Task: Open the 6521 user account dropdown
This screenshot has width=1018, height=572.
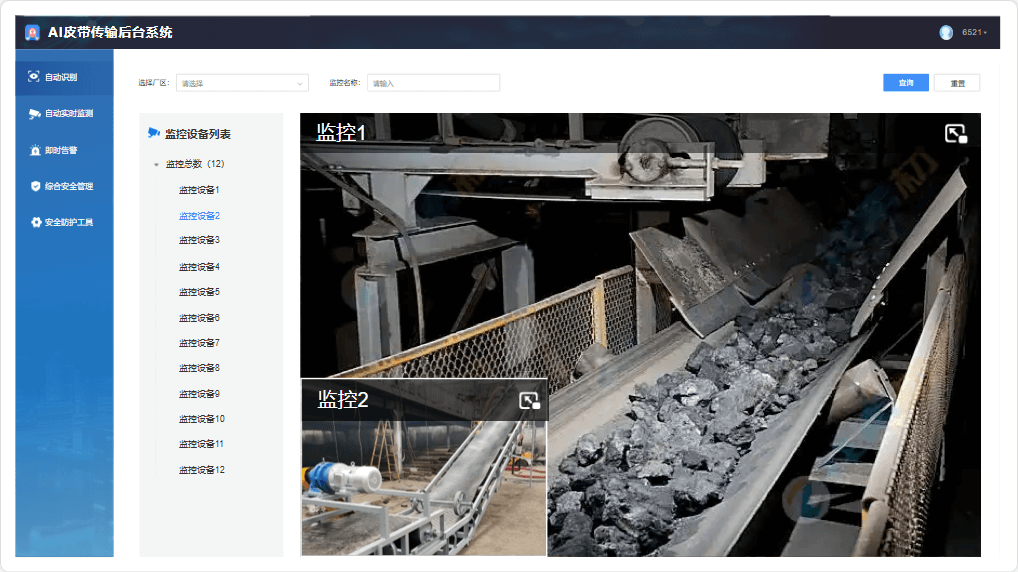Action: coord(974,32)
